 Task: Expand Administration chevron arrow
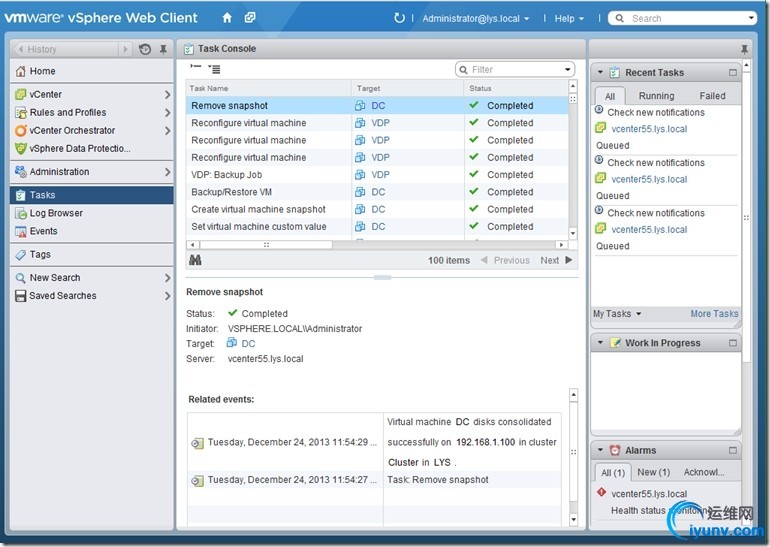tap(167, 172)
